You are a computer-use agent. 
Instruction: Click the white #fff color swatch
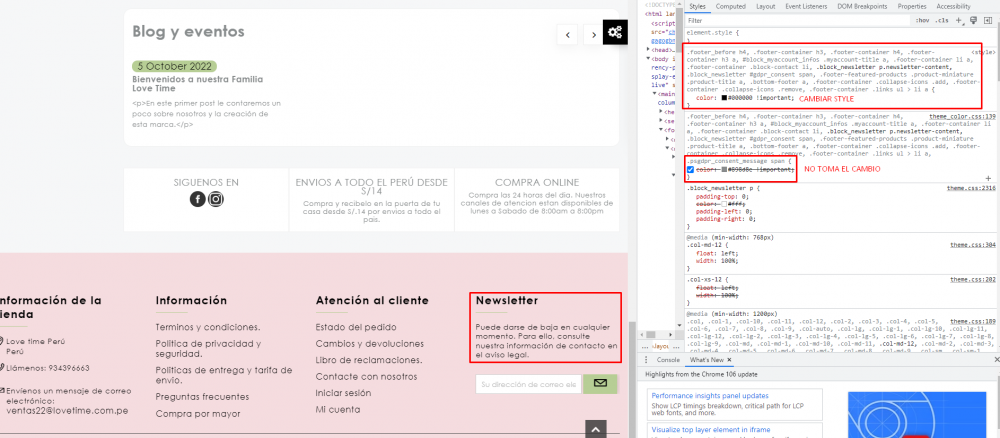click(722, 204)
